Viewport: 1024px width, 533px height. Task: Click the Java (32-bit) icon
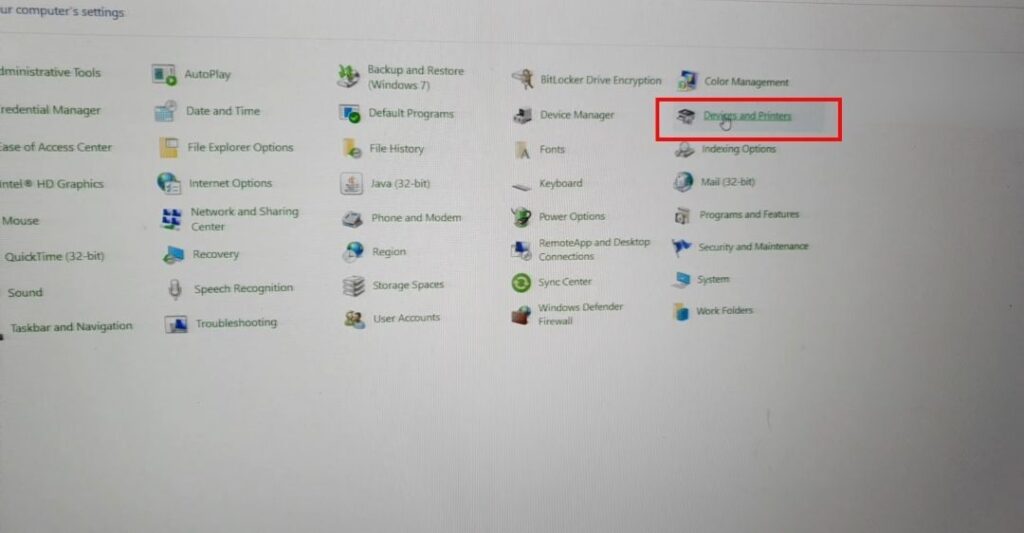[x=352, y=183]
